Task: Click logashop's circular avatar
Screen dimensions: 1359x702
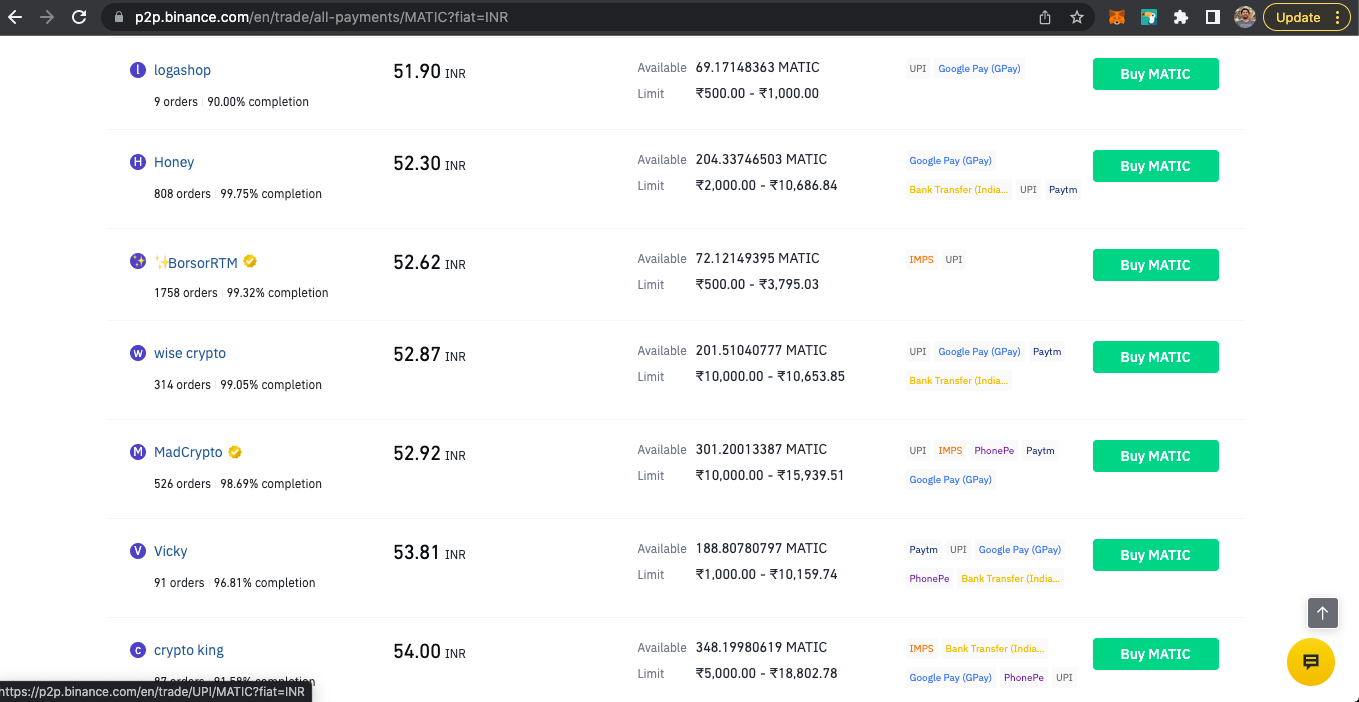Action: tap(138, 70)
